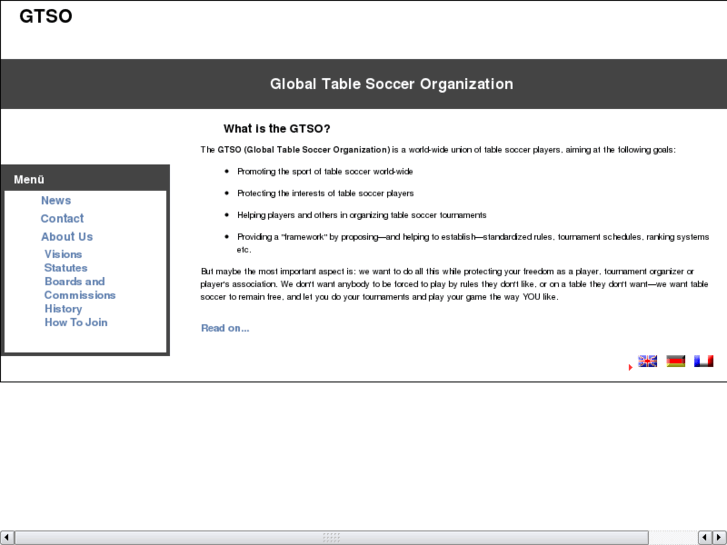Click the 'What is the GTSO?' heading

[277, 128]
